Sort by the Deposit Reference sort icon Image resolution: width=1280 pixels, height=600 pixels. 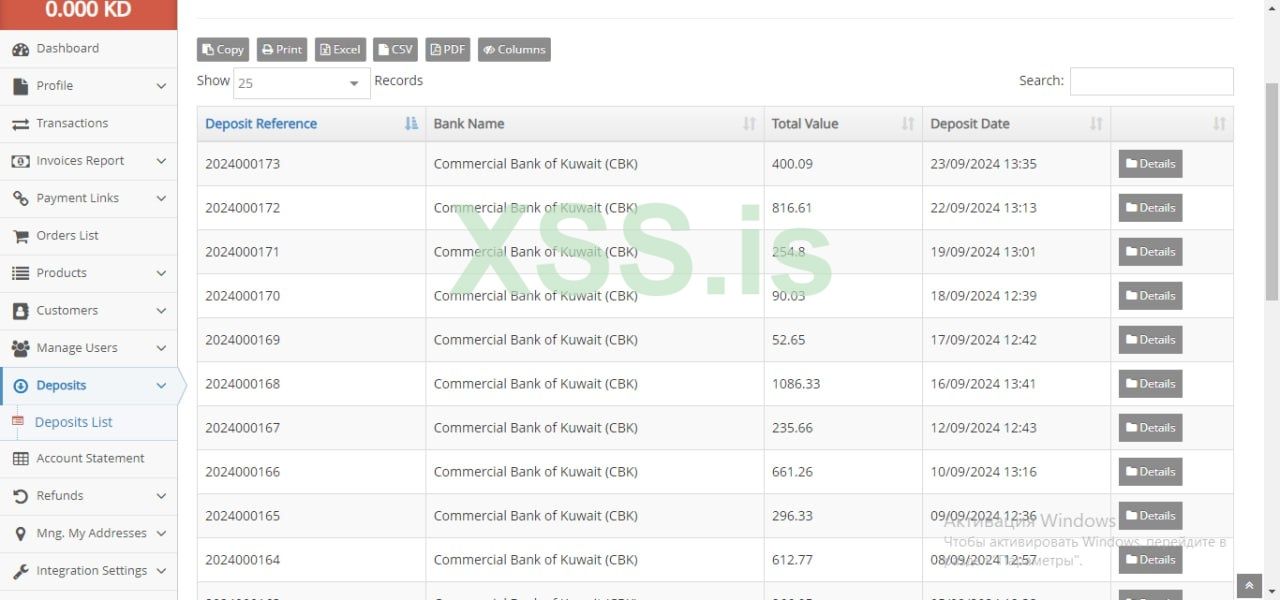411,124
